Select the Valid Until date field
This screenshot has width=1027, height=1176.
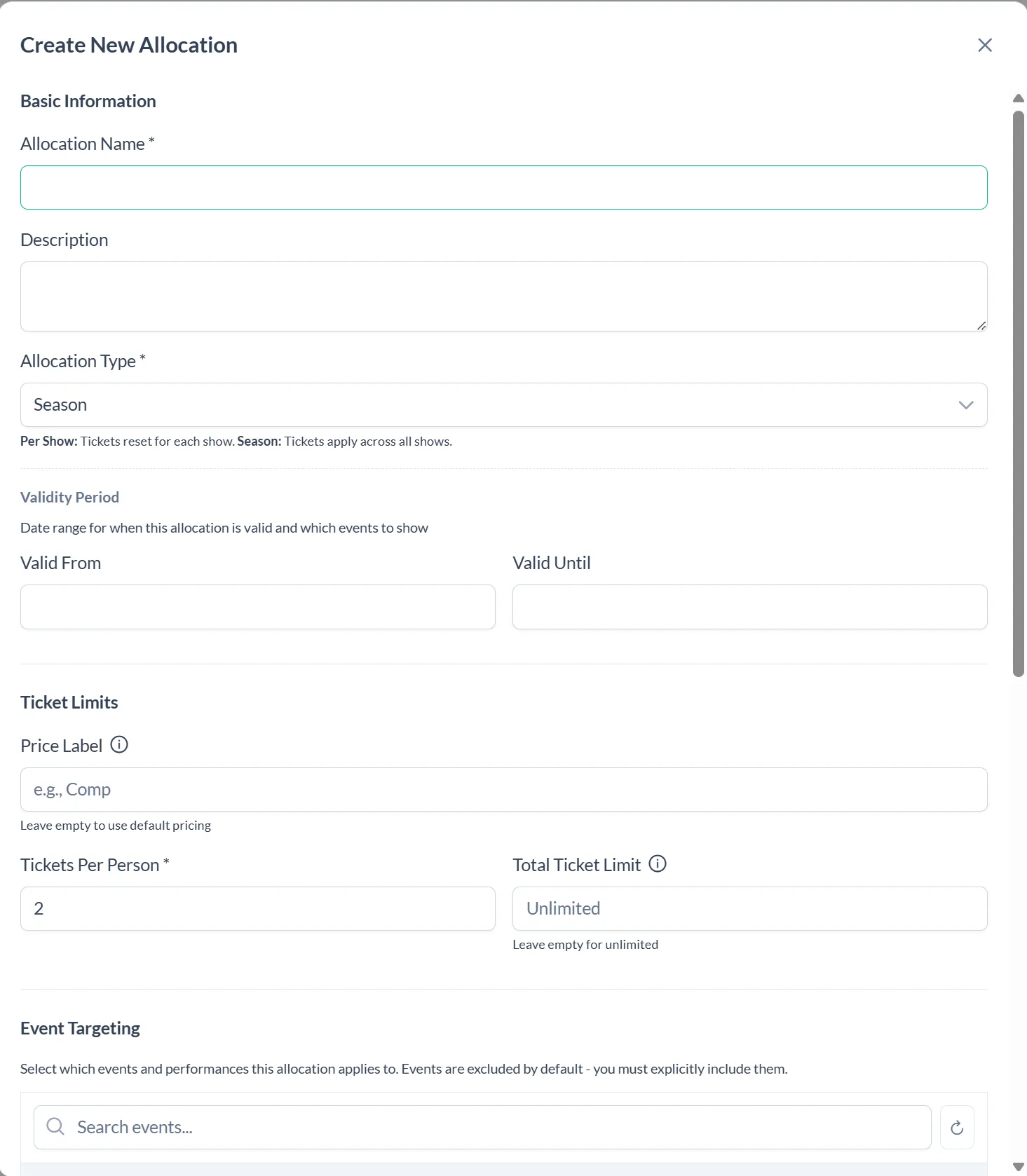click(750, 607)
